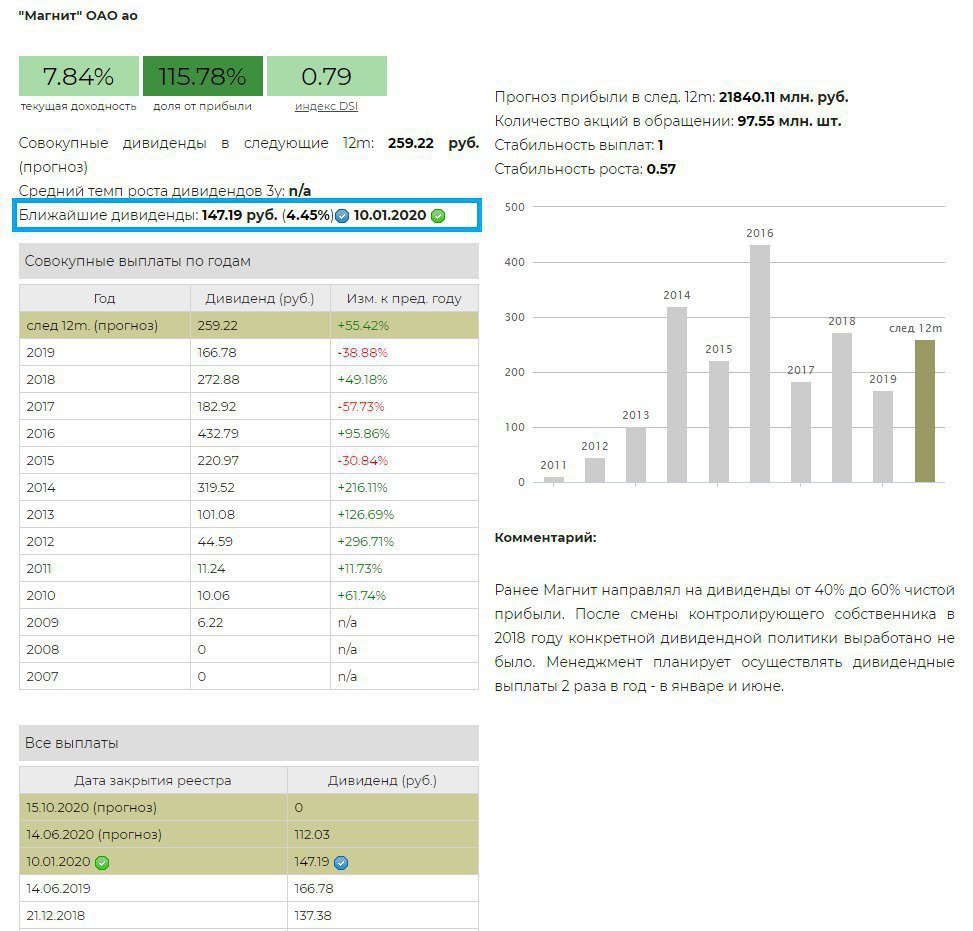Click the small 2011 bar in the chart
The image size is (973, 931).
click(x=554, y=479)
